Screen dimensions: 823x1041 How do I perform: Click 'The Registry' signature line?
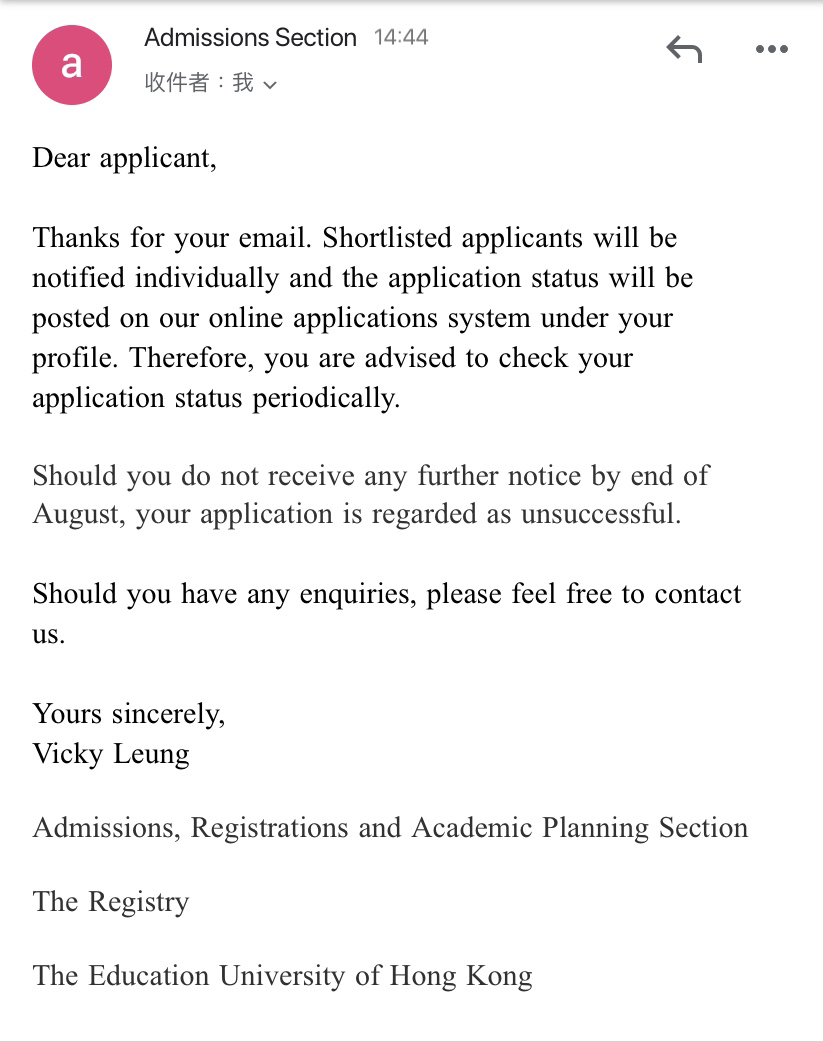(111, 902)
